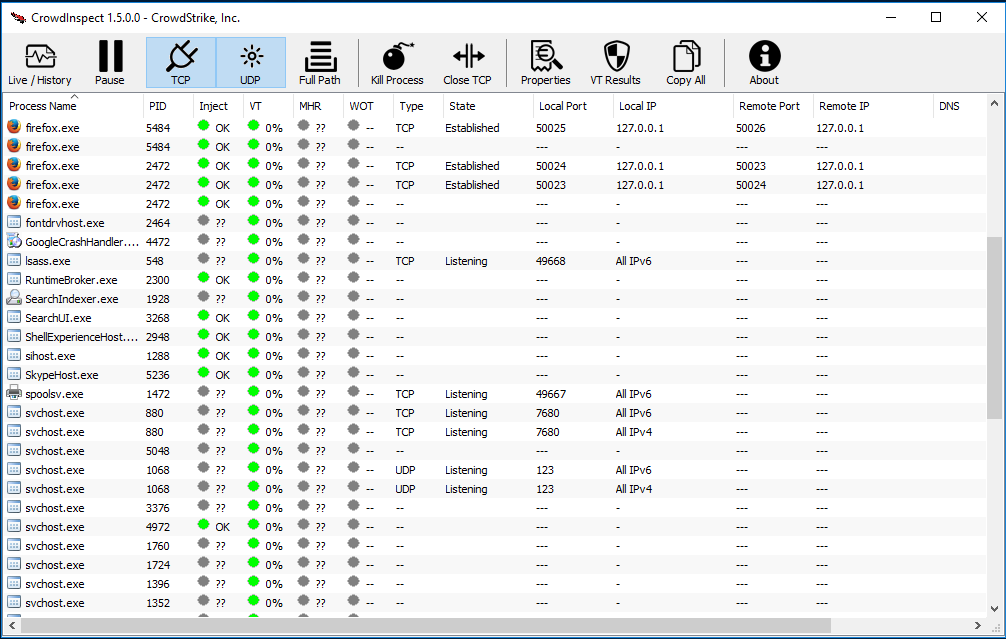Select SearchUI.exe process row

click(x=495, y=318)
